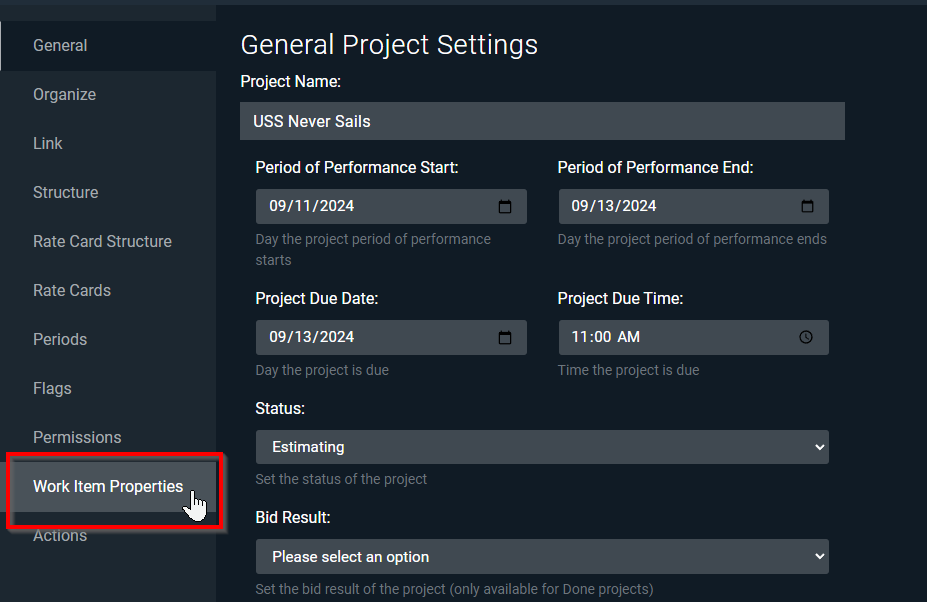Click the Project Due Time field 11:00 AM

pos(693,338)
